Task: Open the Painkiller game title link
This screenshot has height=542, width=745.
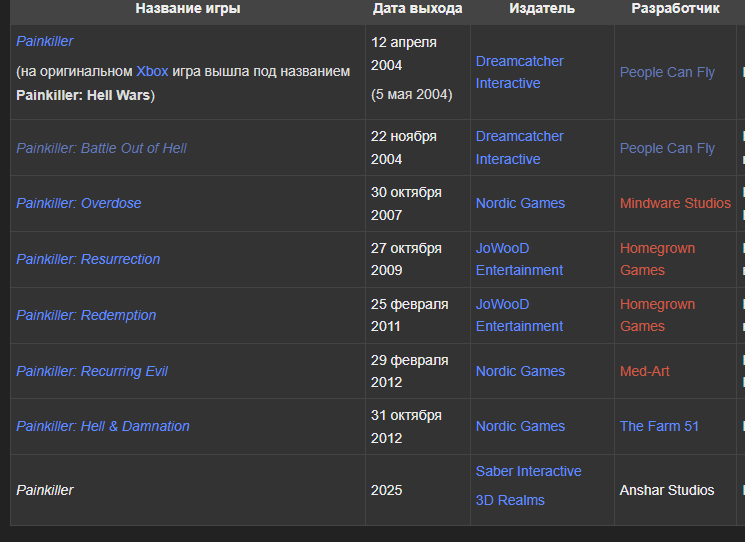Action: [45, 41]
